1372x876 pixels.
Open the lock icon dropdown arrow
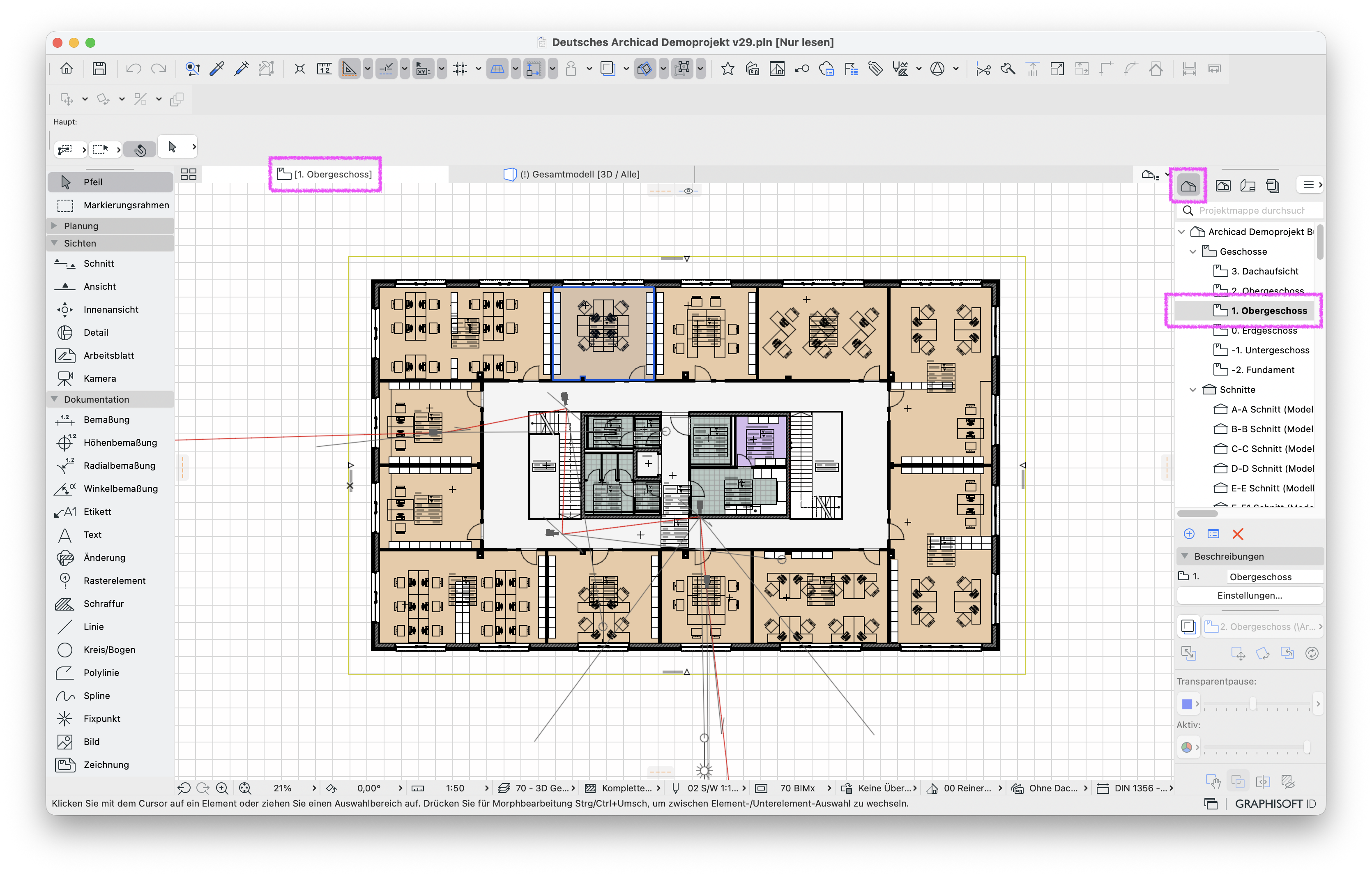click(x=589, y=69)
